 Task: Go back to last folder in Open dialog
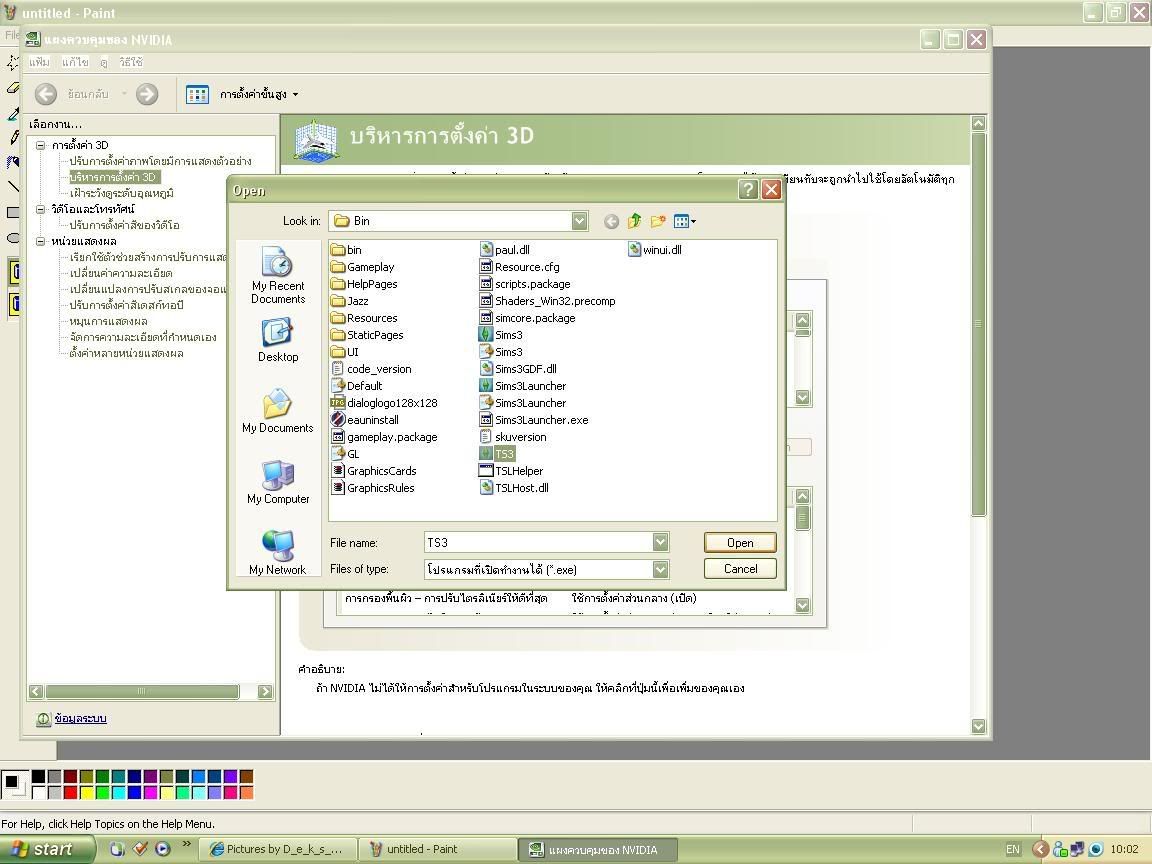[611, 221]
